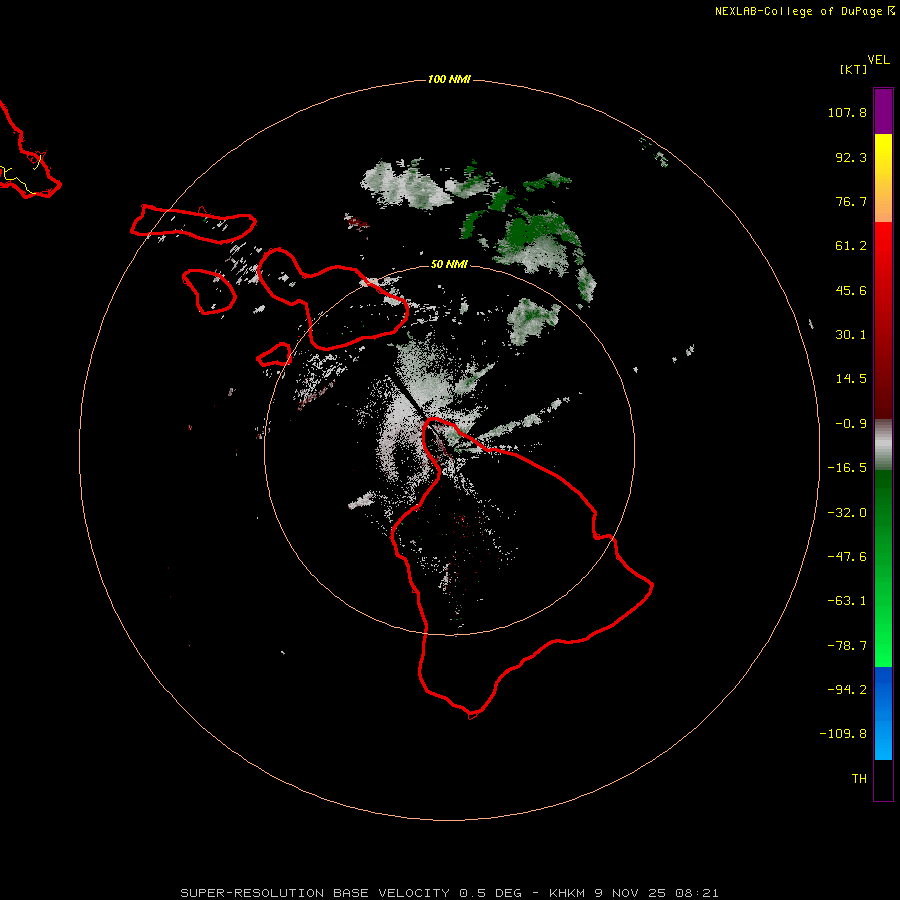Click the -16.5 legend value
Screen dimensions: 900x900
(x=847, y=468)
